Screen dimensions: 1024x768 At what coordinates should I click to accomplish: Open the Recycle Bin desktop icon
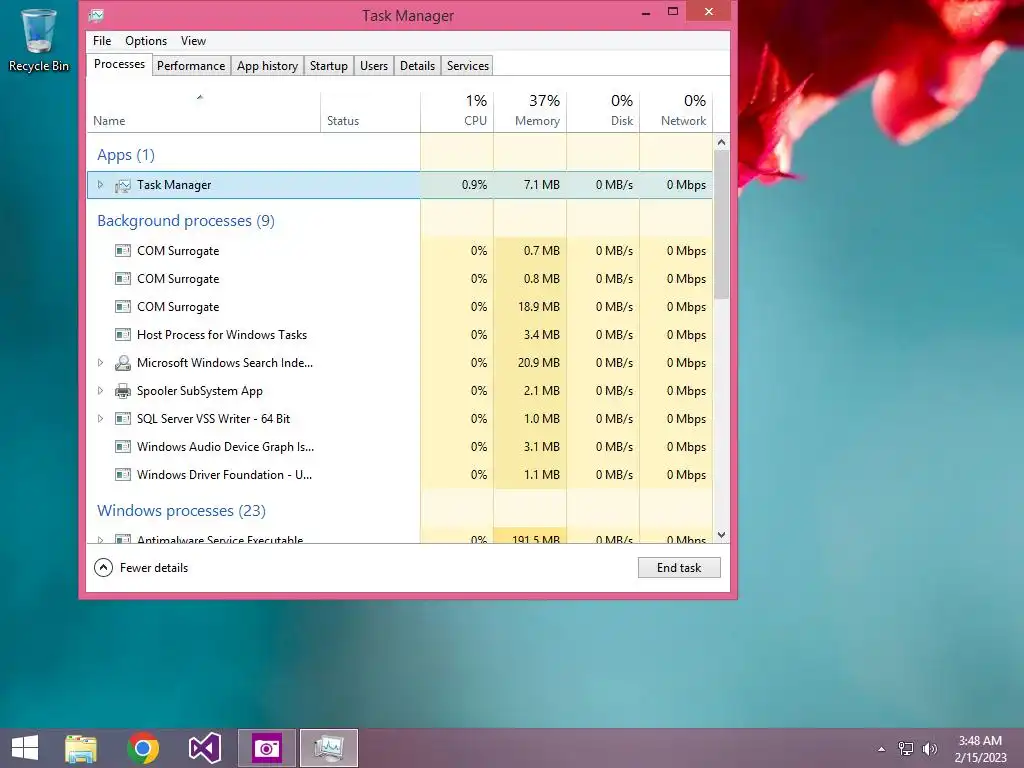click(x=39, y=40)
